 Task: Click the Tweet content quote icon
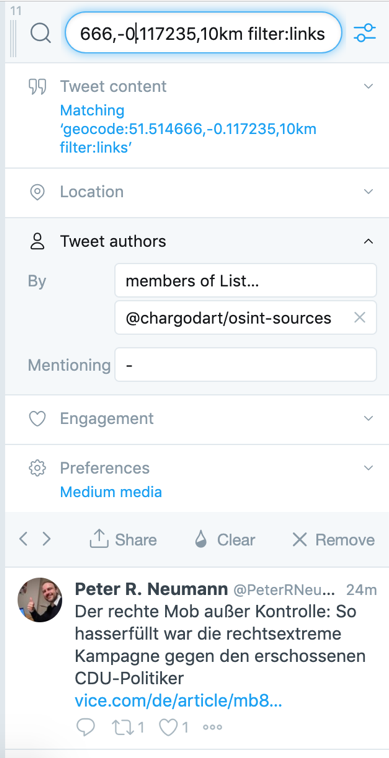pyautogui.click(x=37, y=87)
